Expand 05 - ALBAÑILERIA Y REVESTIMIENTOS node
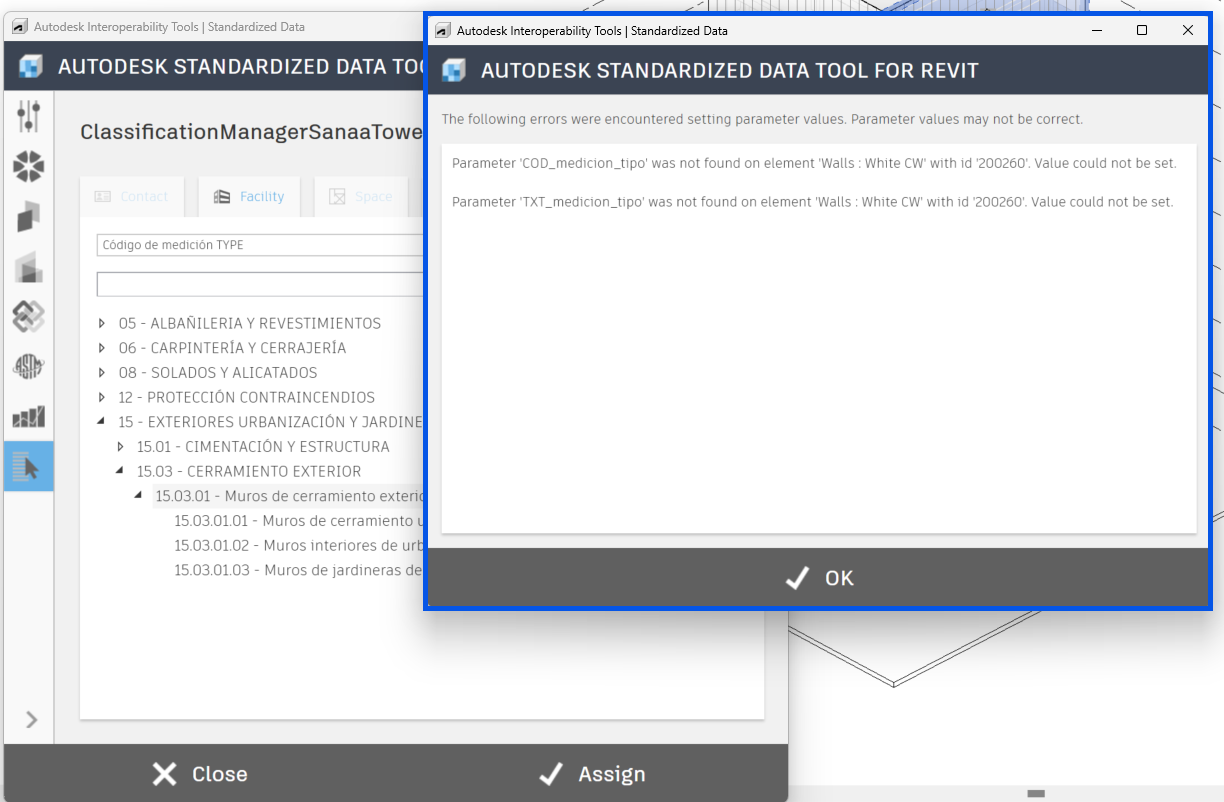Image resolution: width=1224 pixels, height=802 pixels. 101,324
